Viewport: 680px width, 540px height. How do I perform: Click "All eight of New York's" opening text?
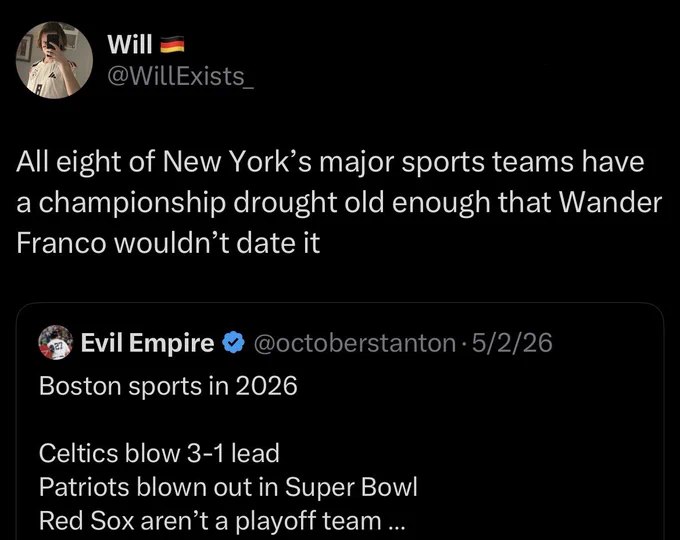pos(163,161)
